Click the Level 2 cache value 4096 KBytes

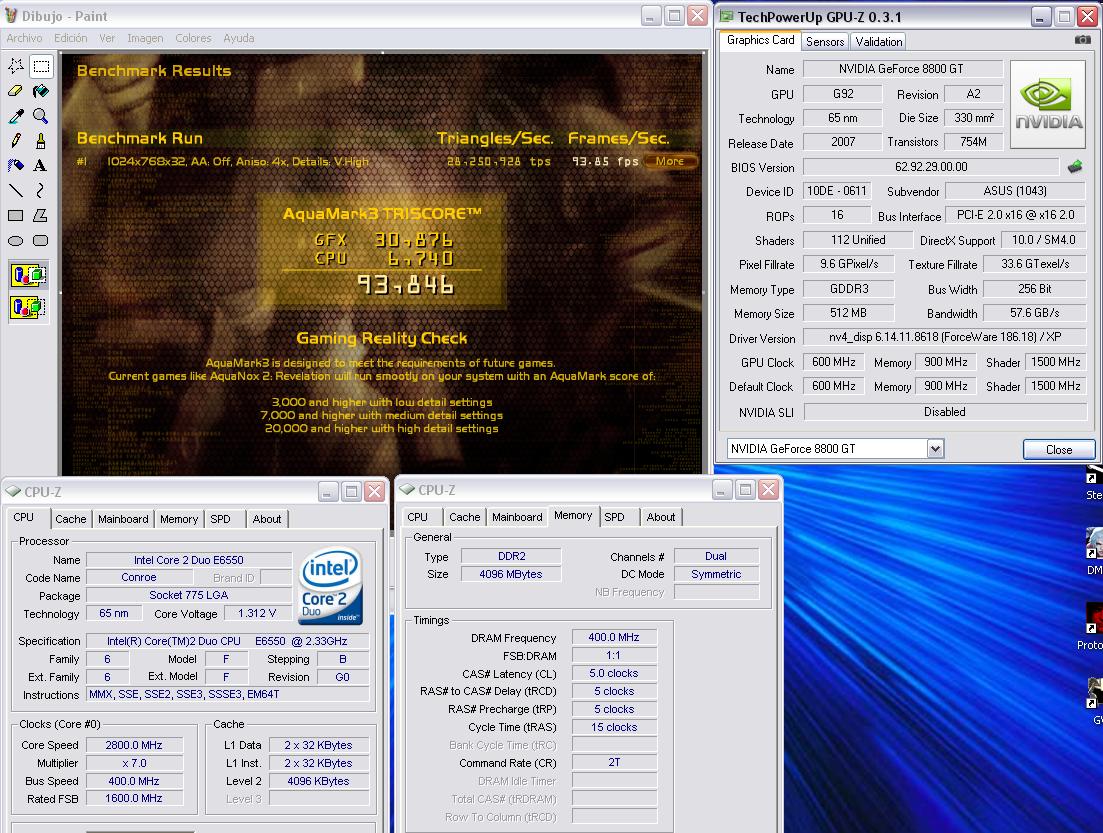tap(318, 781)
